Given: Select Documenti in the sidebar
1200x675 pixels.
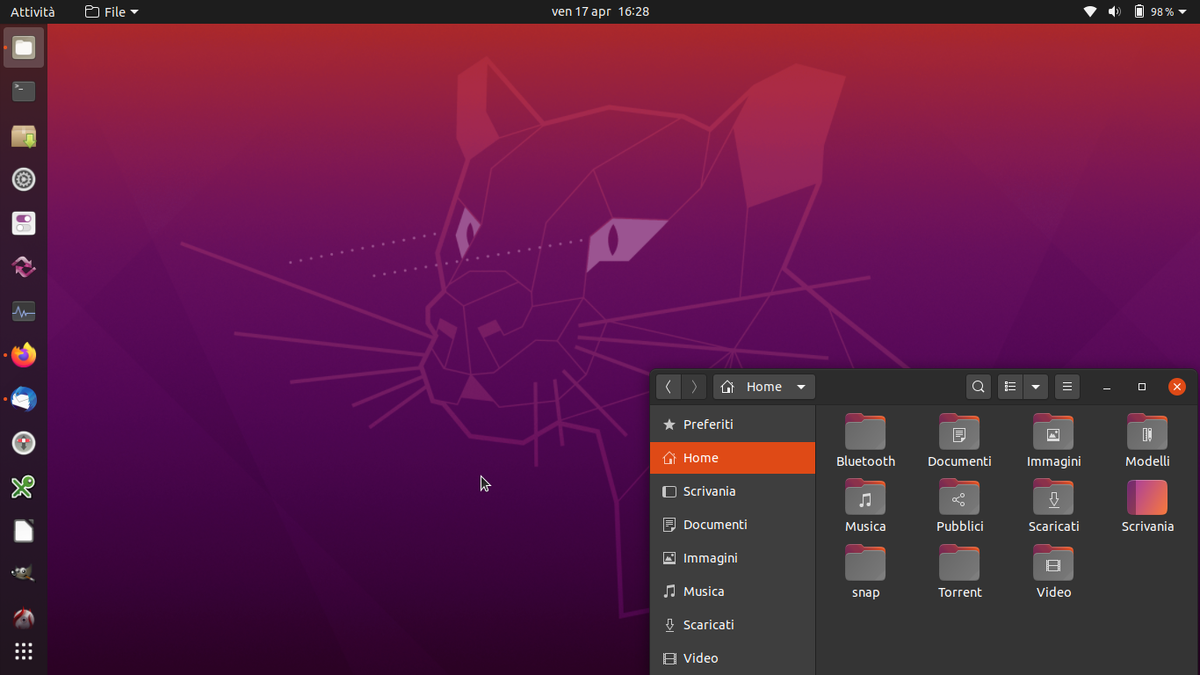Looking at the screenshot, I should pyautogui.click(x=733, y=525).
